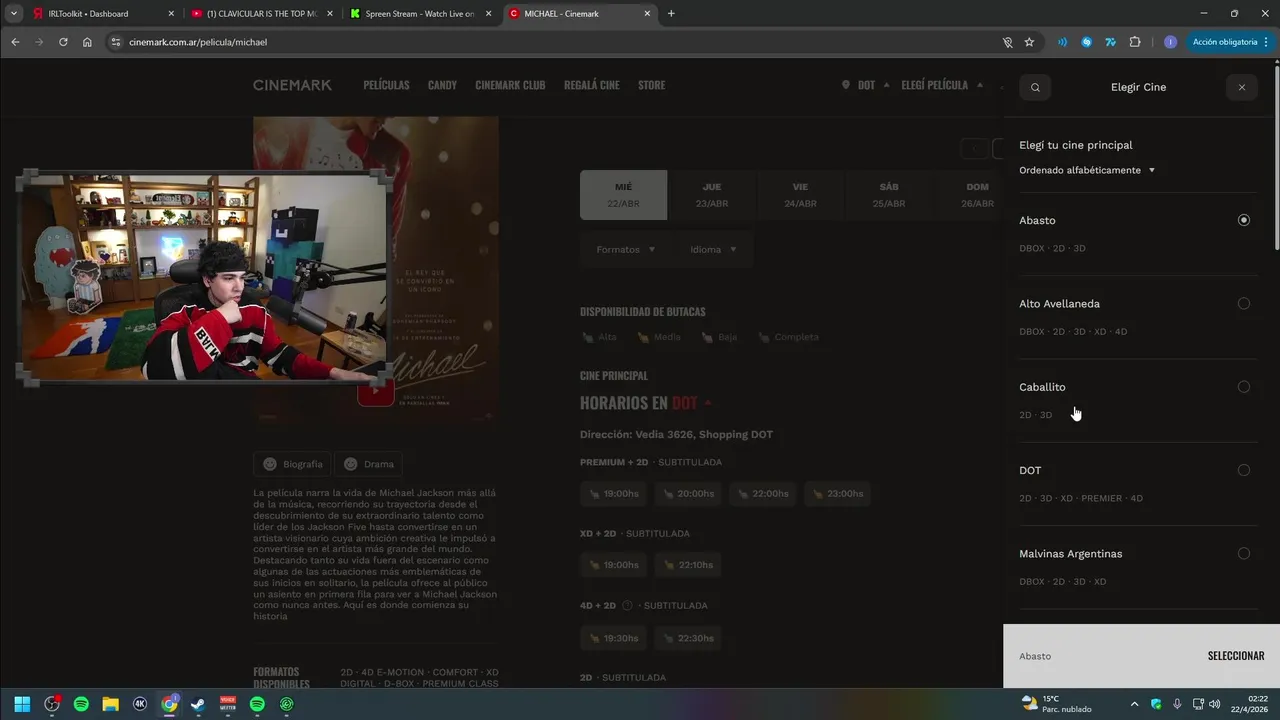Screen dimensions: 1280x720
Task: Pick the Premium 20:00hs showtime
Action: pyautogui.click(x=688, y=493)
